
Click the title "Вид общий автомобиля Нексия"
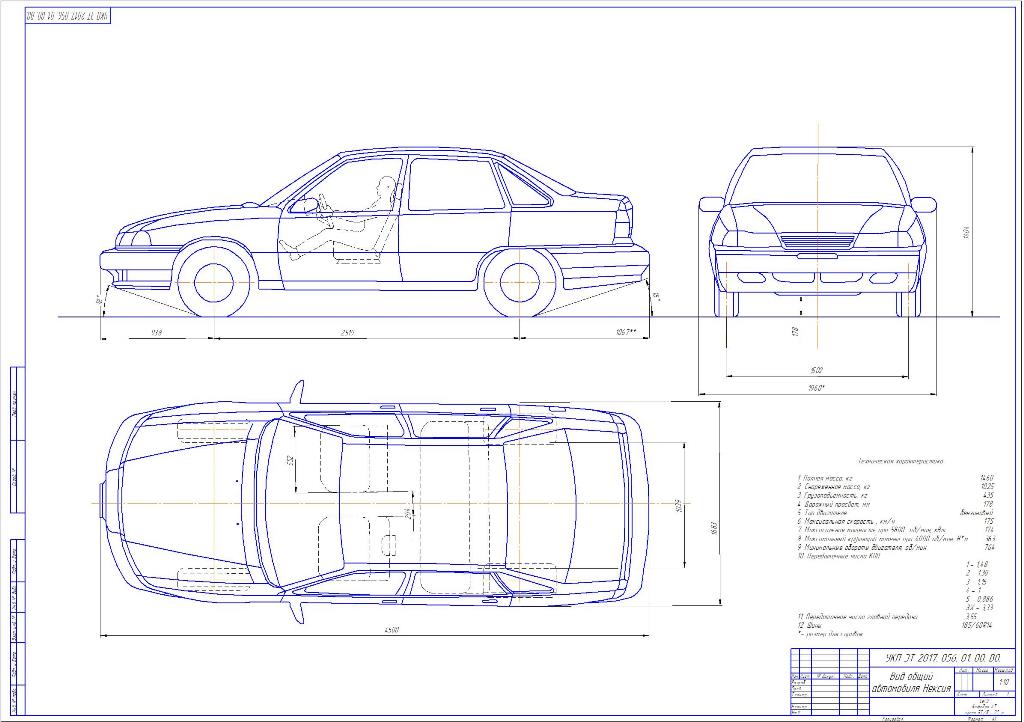point(912,682)
